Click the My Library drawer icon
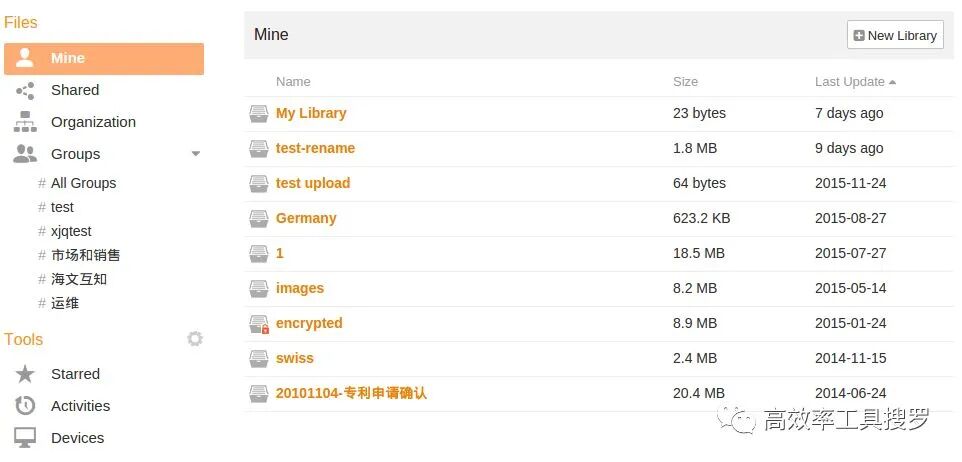Screen dimensions: 962x462 [x=259, y=114]
